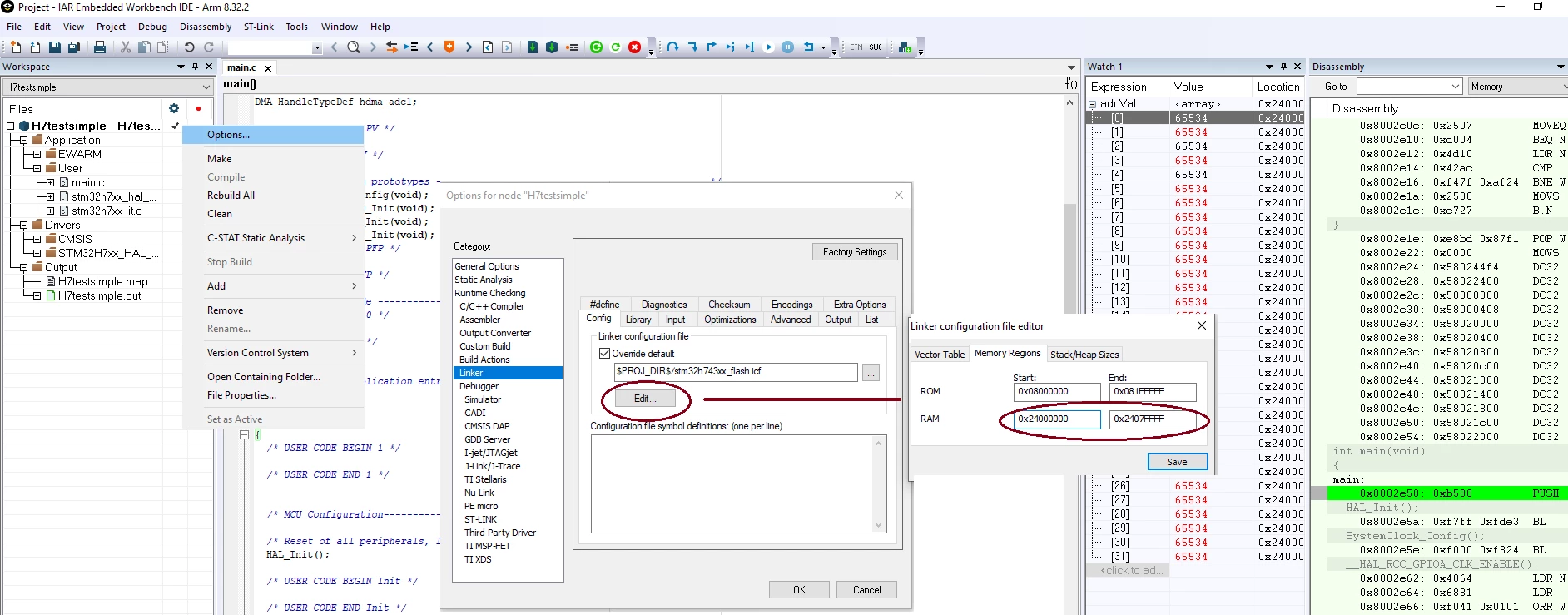
Task: Collapse the H7testsimple project tree node
Action: [x=10, y=126]
